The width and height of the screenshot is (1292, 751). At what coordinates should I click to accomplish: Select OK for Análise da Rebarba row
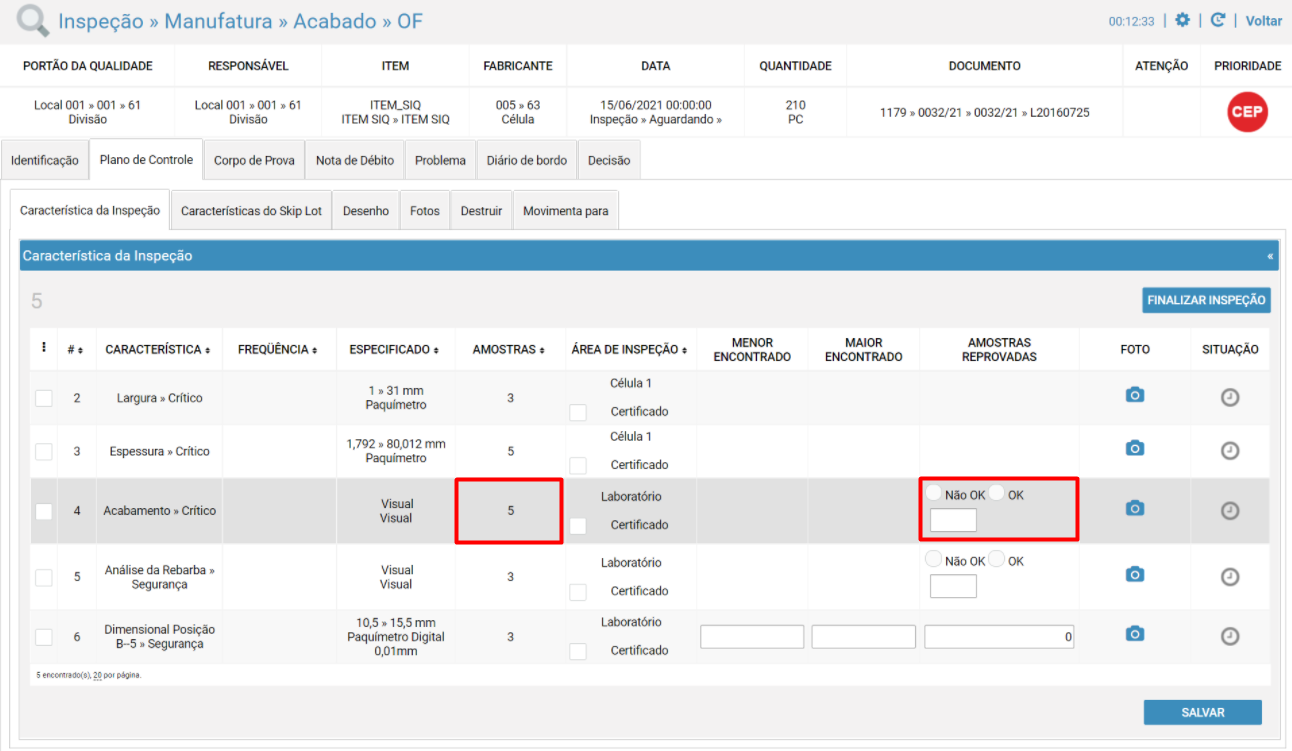pyautogui.click(x=997, y=559)
